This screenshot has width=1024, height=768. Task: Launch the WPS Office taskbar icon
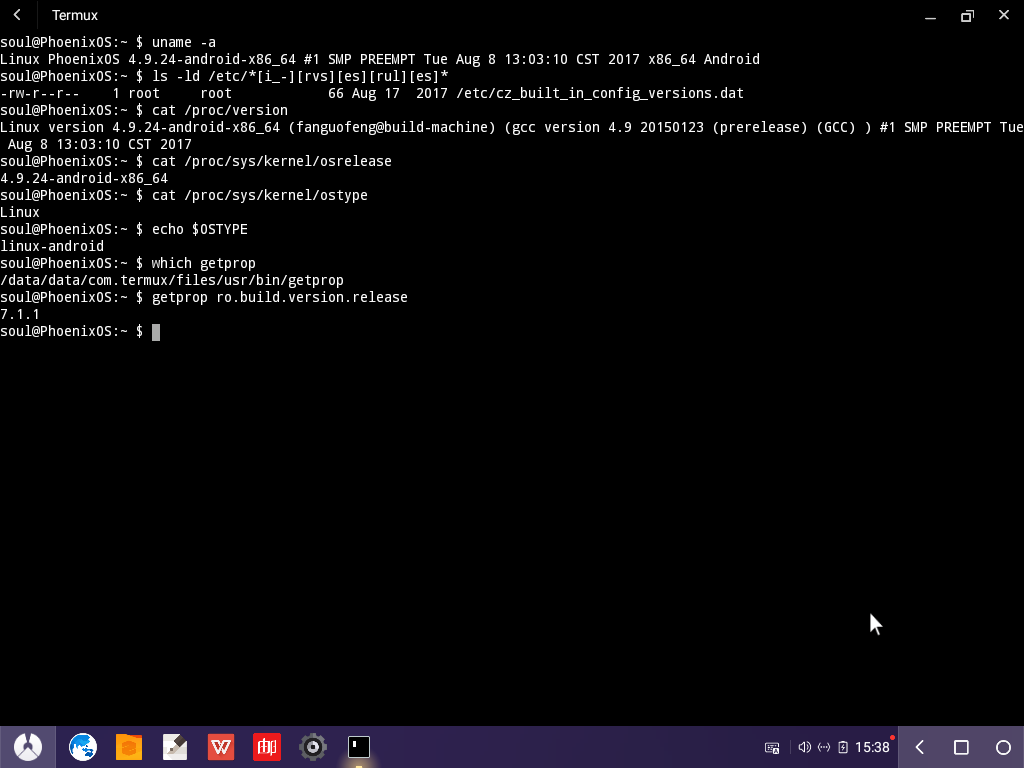[x=221, y=747]
